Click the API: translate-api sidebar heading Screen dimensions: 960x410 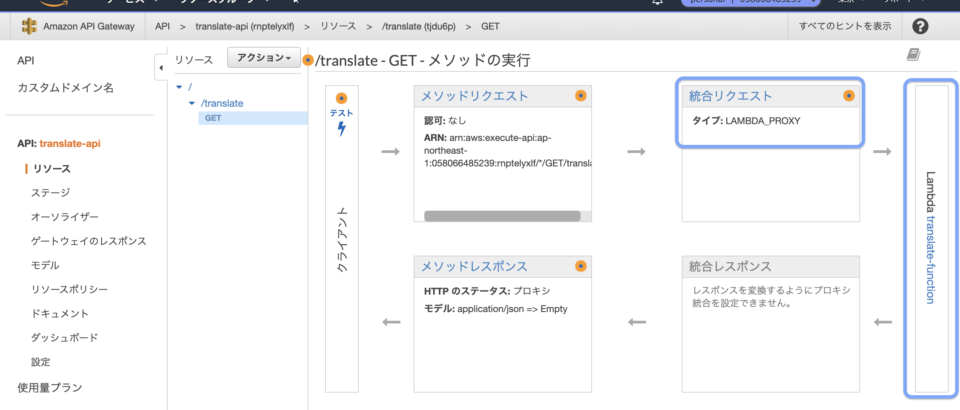59,144
